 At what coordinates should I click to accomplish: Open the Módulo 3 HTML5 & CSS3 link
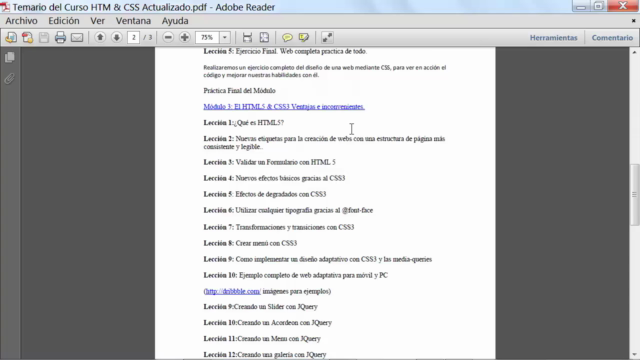coord(284,107)
